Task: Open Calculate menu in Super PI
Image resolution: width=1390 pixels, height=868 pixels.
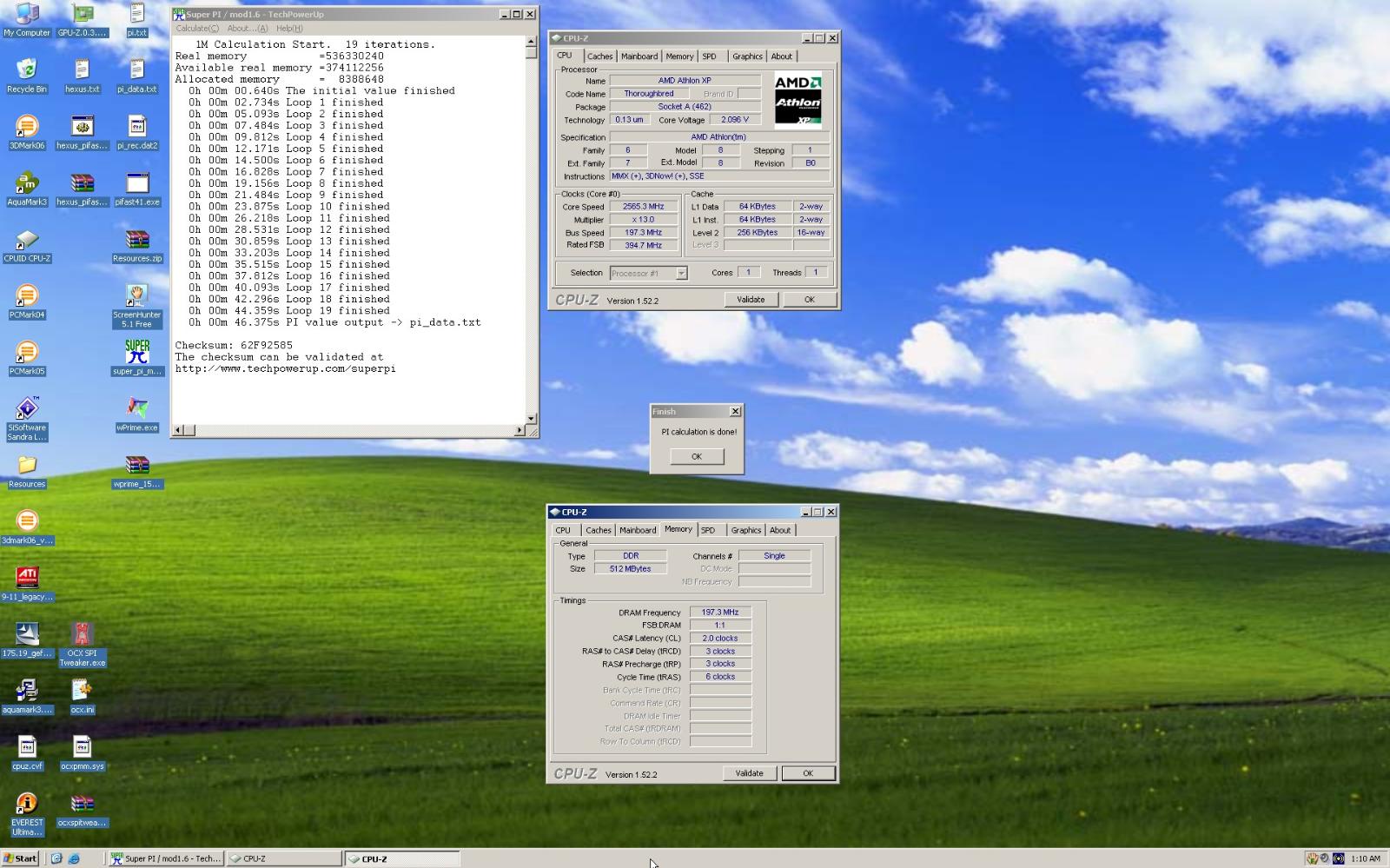Action: (197, 29)
